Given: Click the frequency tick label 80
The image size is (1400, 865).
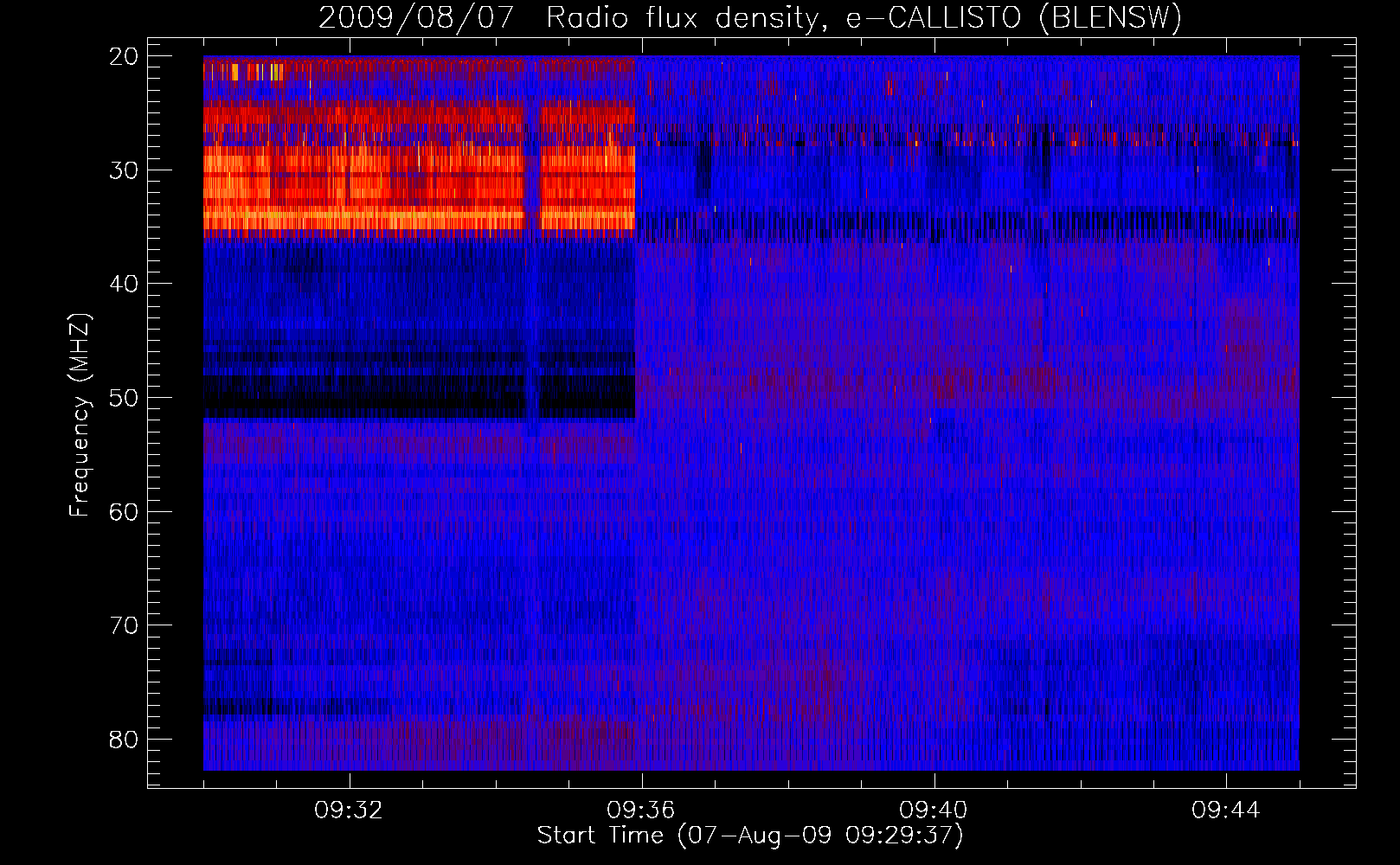Looking at the screenshot, I should click(x=125, y=740).
